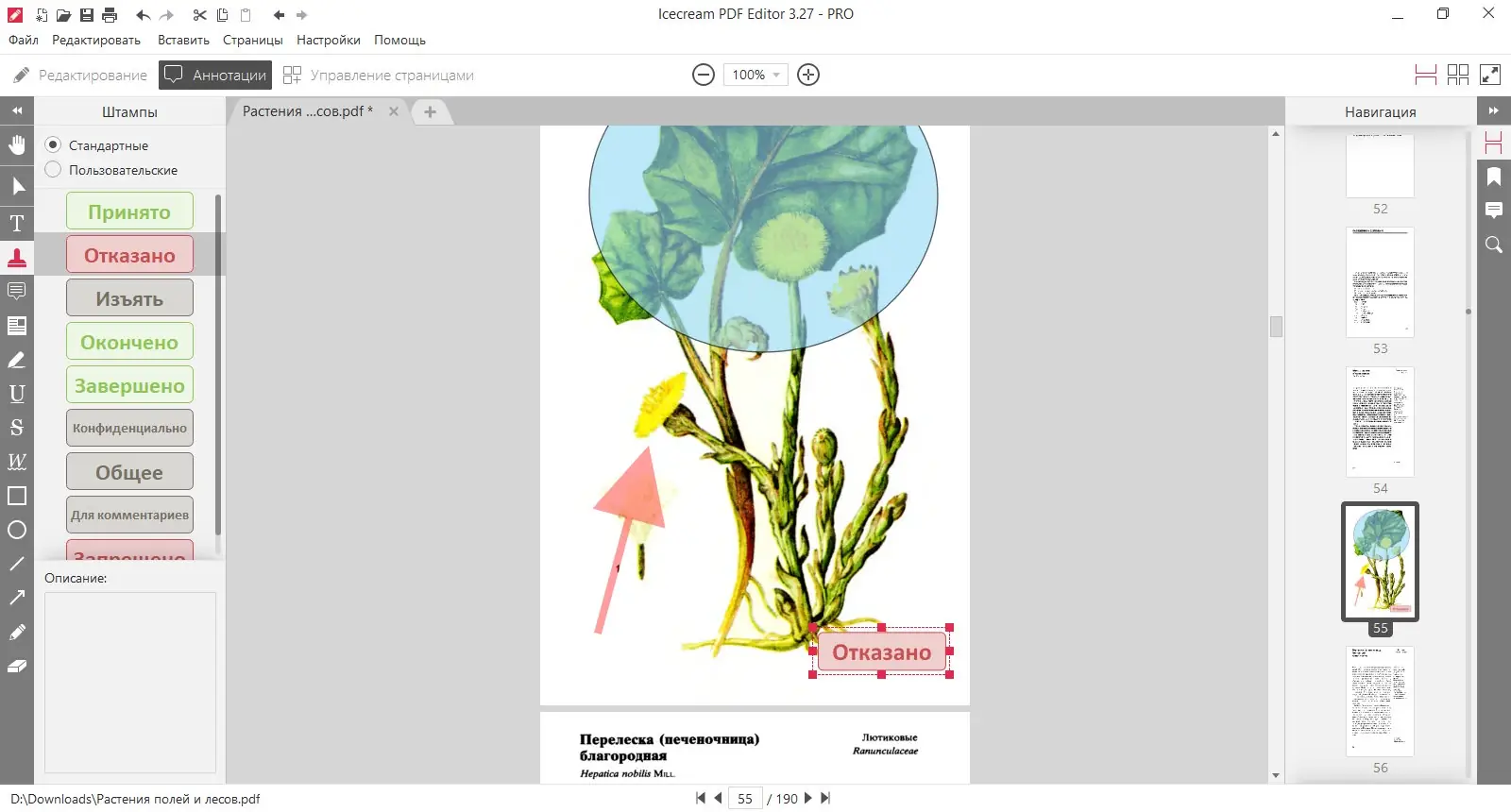Select the Arrow drawing tool

(17, 598)
